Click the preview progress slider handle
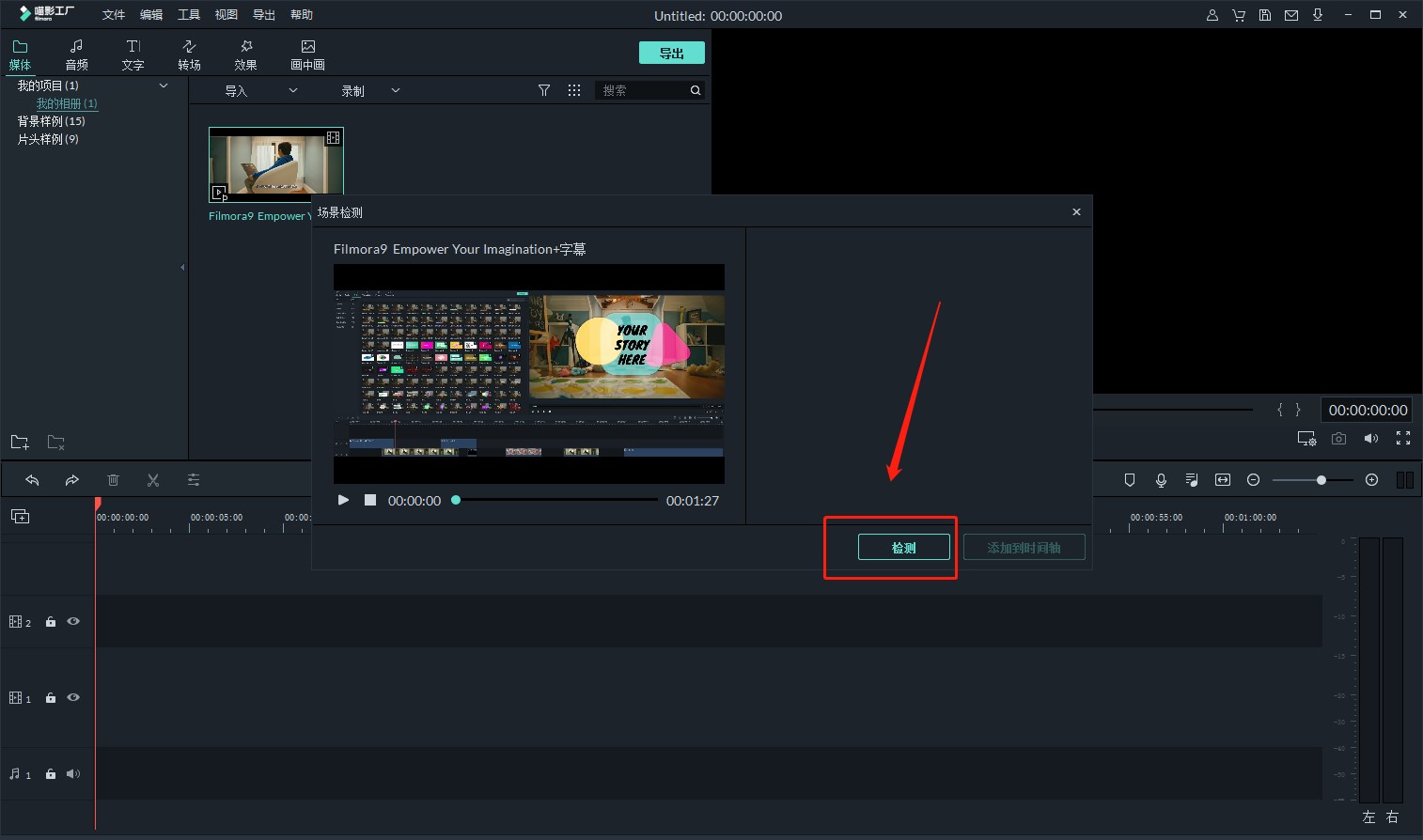Image resolution: width=1423 pixels, height=840 pixels. point(456,500)
